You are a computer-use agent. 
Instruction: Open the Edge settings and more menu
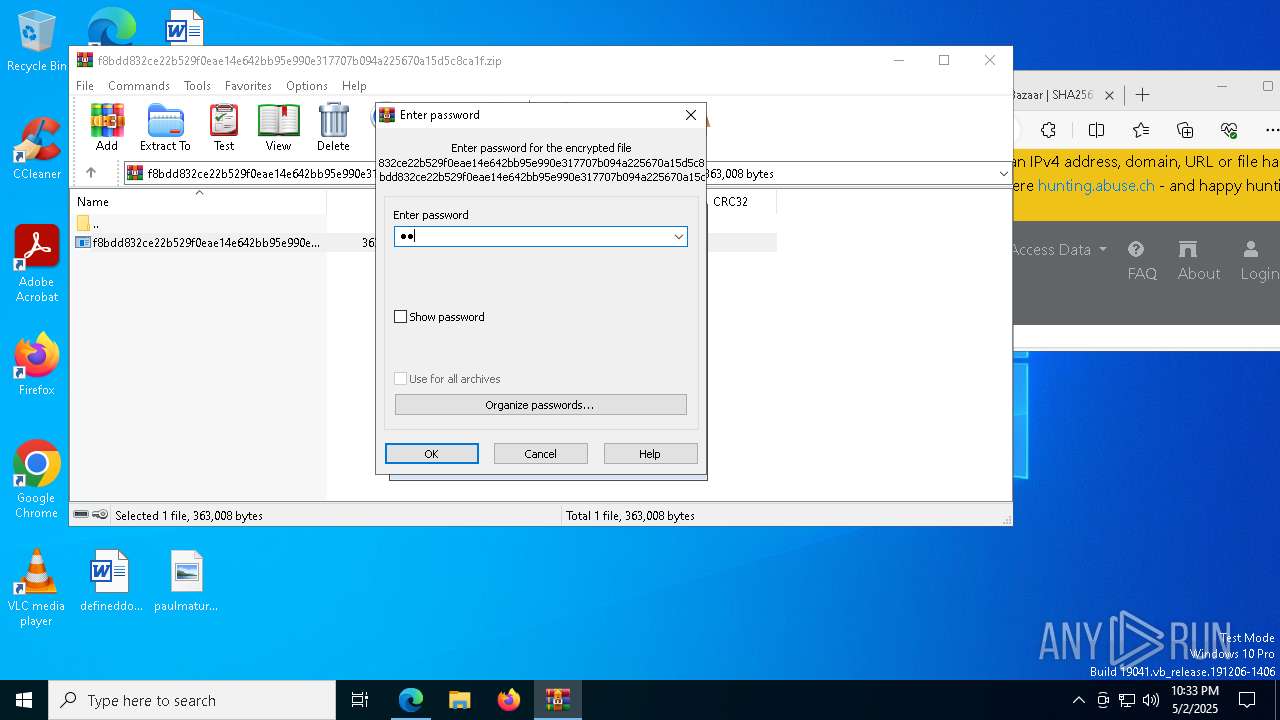click(x=1271, y=130)
